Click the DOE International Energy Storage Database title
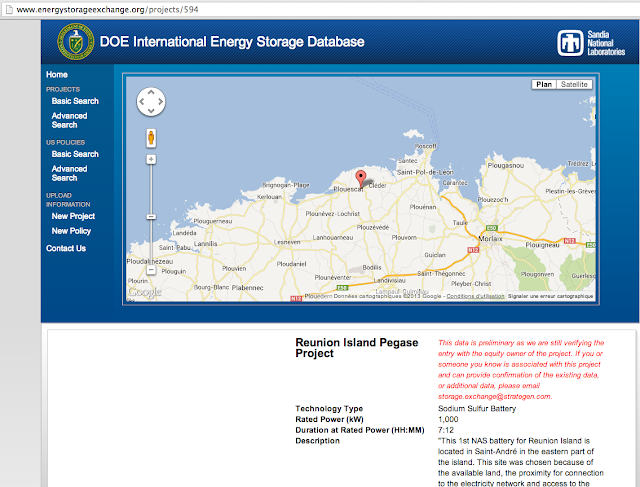The image size is (640, 487). [x=232, y=42]
